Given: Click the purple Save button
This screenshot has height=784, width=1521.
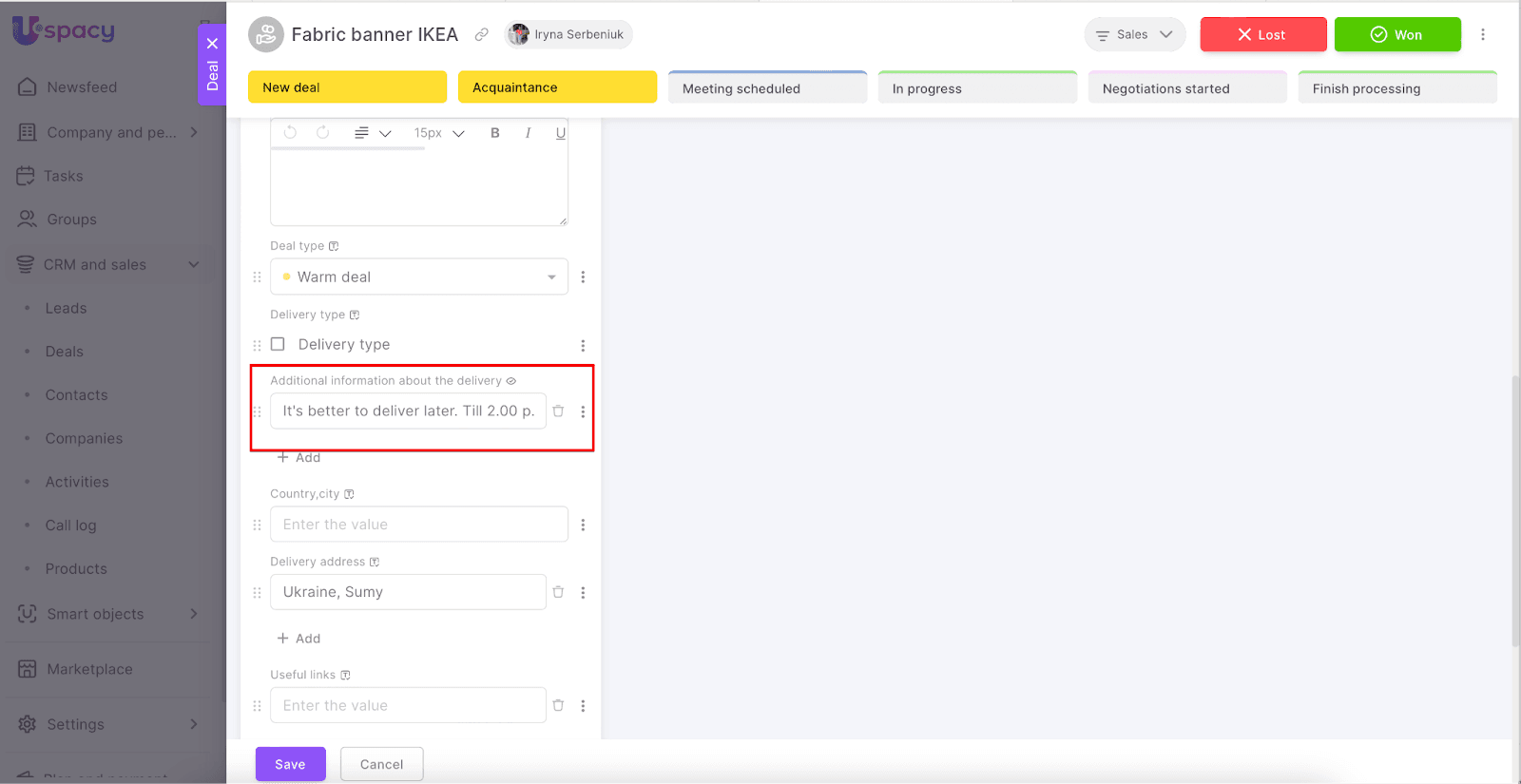Looking at the screenshot, I should coord(290,764).
